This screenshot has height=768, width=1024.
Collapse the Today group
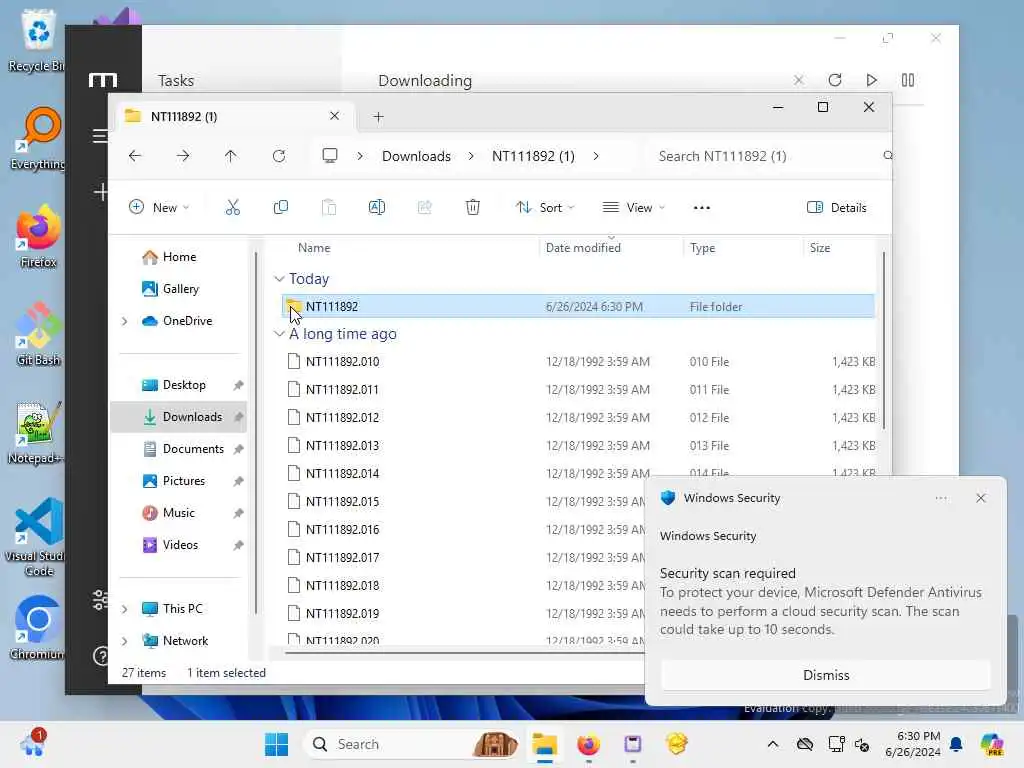coord(279,279)
